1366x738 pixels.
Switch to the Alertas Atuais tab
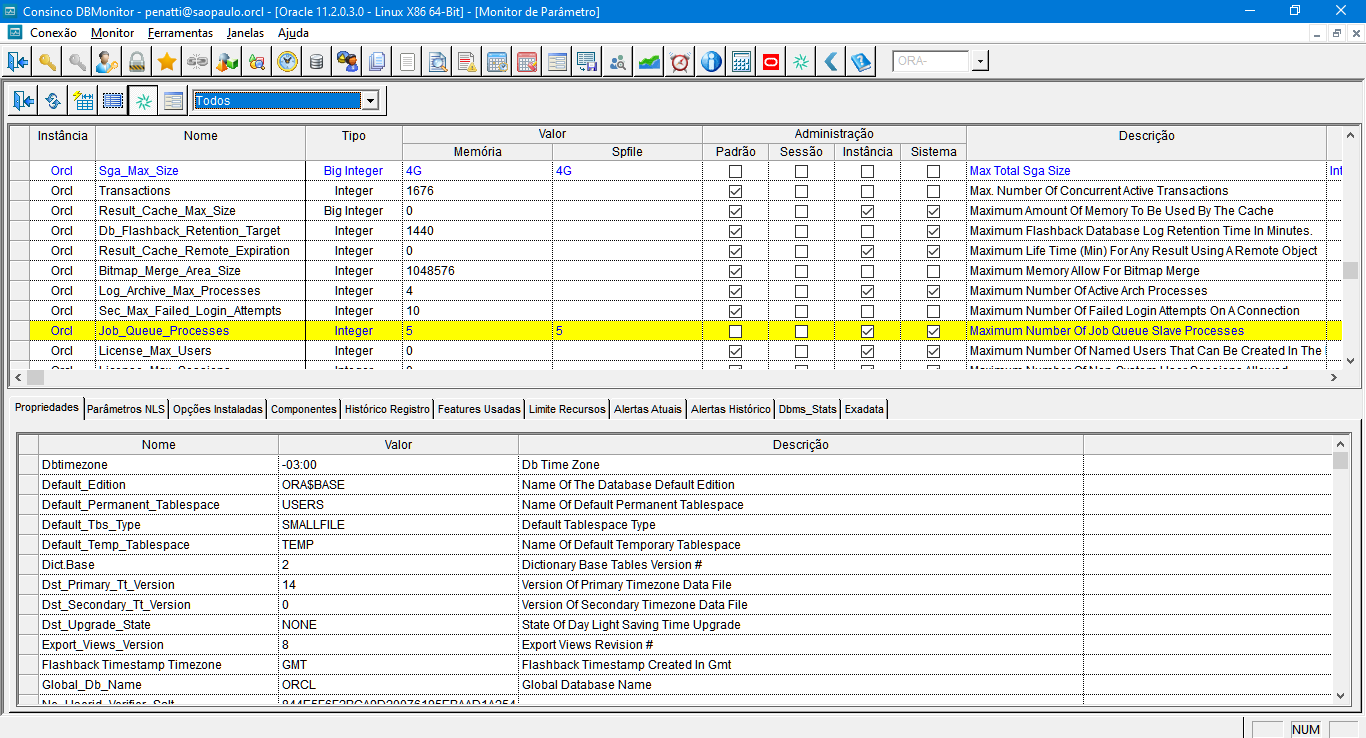tap(648, 409)
